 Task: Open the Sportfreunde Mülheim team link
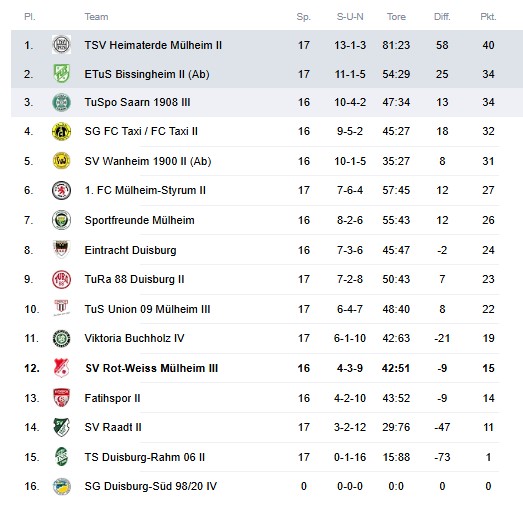[139, 220]
